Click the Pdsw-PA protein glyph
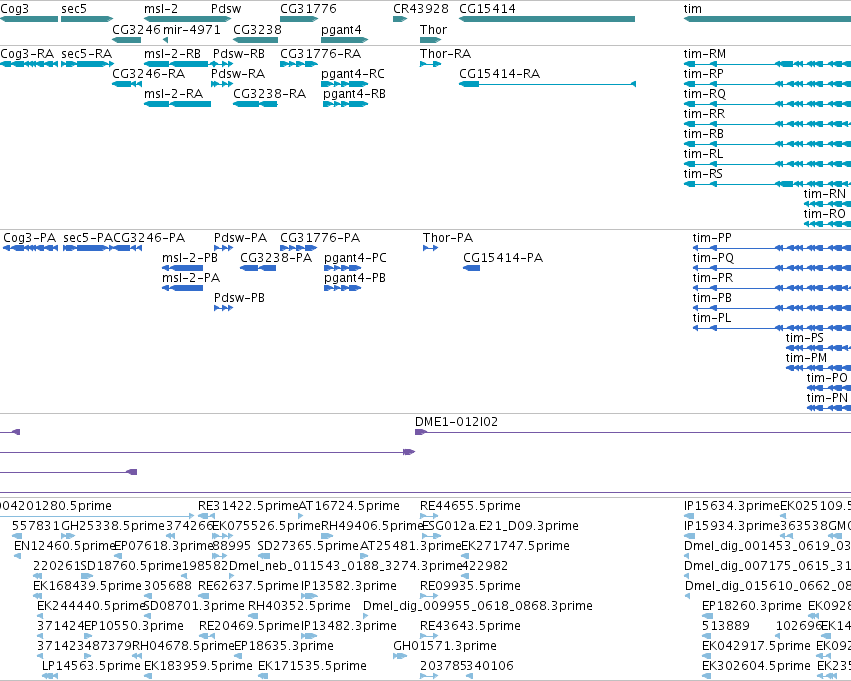This screenshot has width=851, height=681. point(224,248)
